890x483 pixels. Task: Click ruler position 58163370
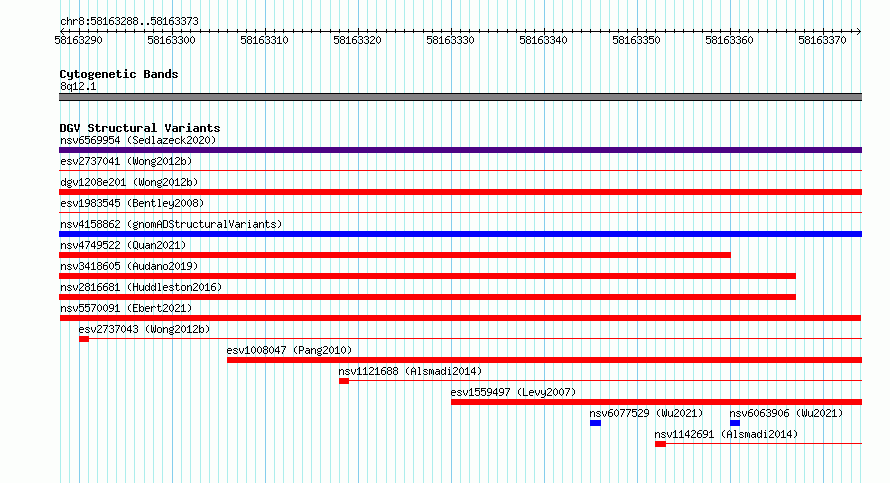point(822,40)
